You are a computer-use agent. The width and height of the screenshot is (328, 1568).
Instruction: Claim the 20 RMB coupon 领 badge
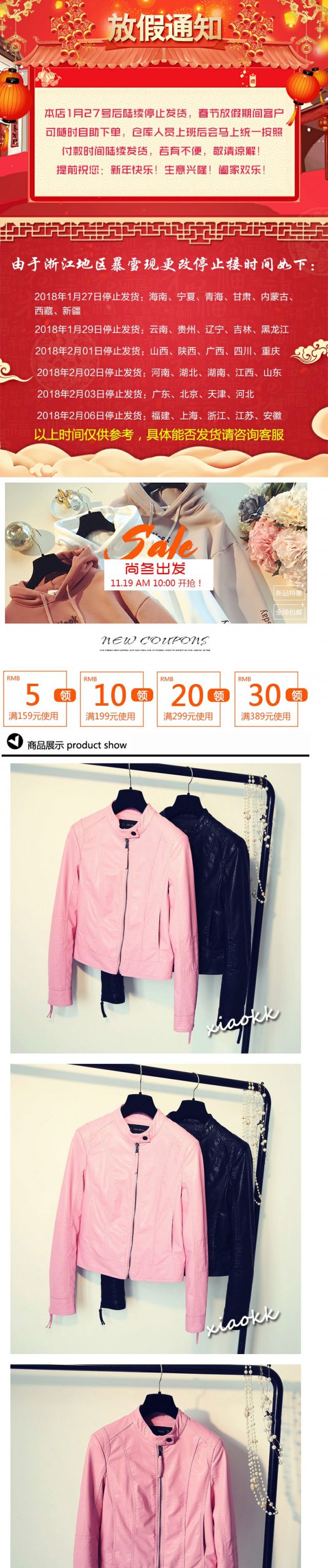[x=219, y=695]
